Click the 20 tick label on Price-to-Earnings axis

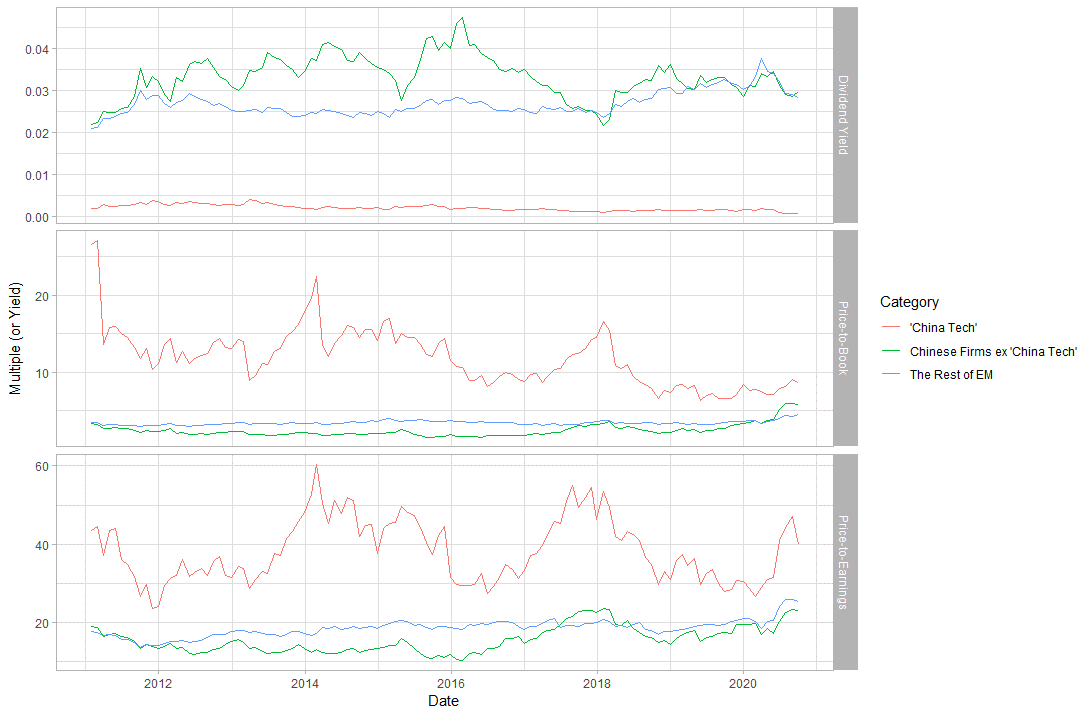click(x=42, y=623)
